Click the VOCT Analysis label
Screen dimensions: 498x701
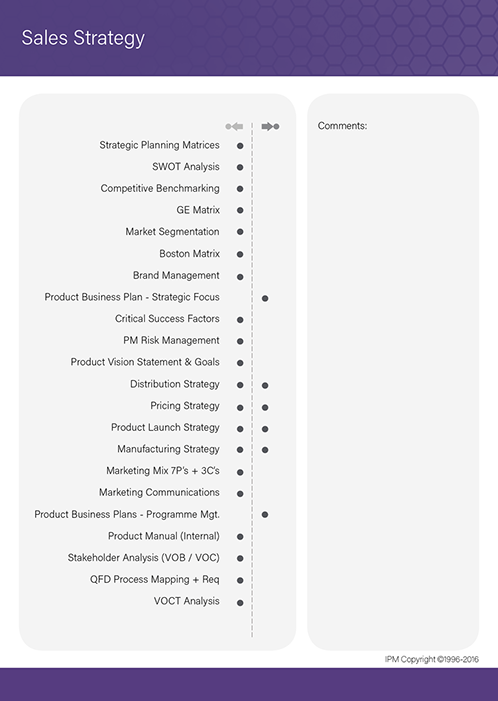click(x=187, y=601)
